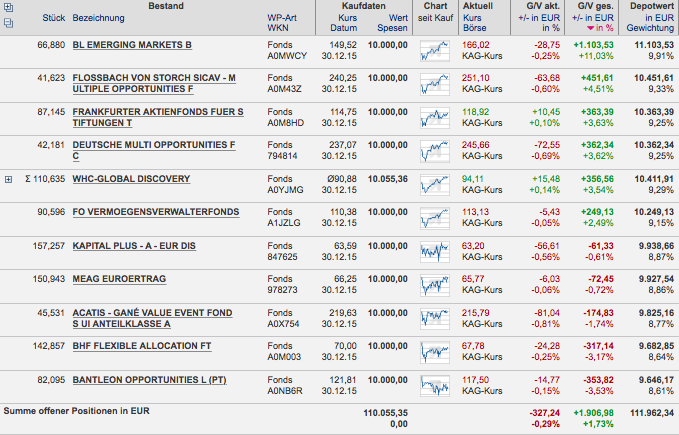Select average purchase price Ø90,88
Image resolution: width=679 pixels, height=435 pixels.
tap(342, 179)
